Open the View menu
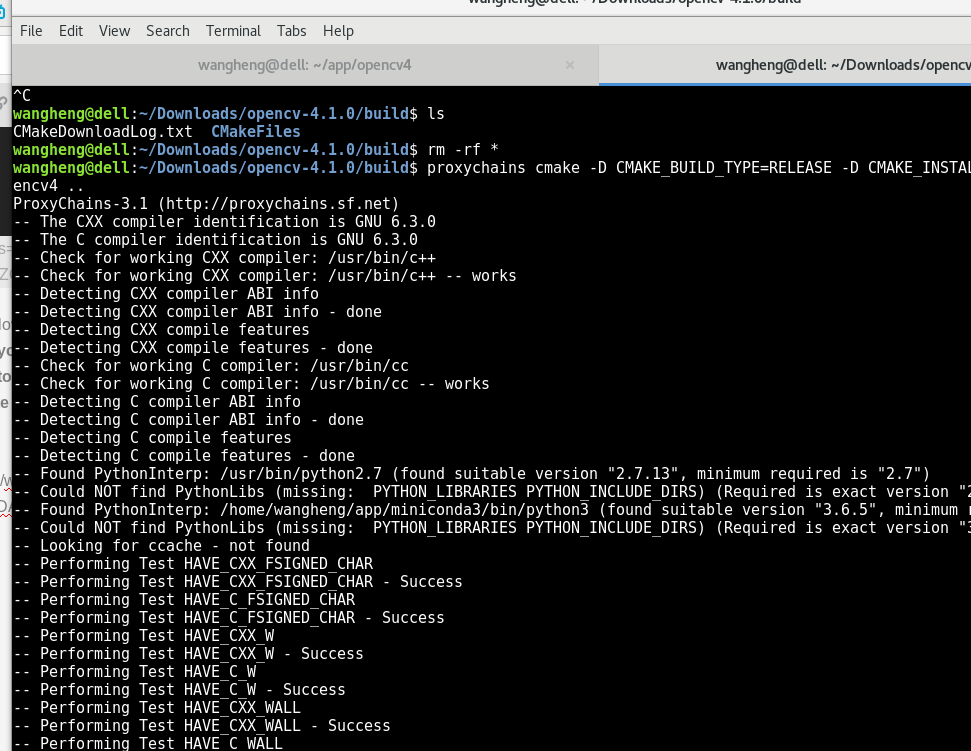971x751 pixels. (114, 30)
